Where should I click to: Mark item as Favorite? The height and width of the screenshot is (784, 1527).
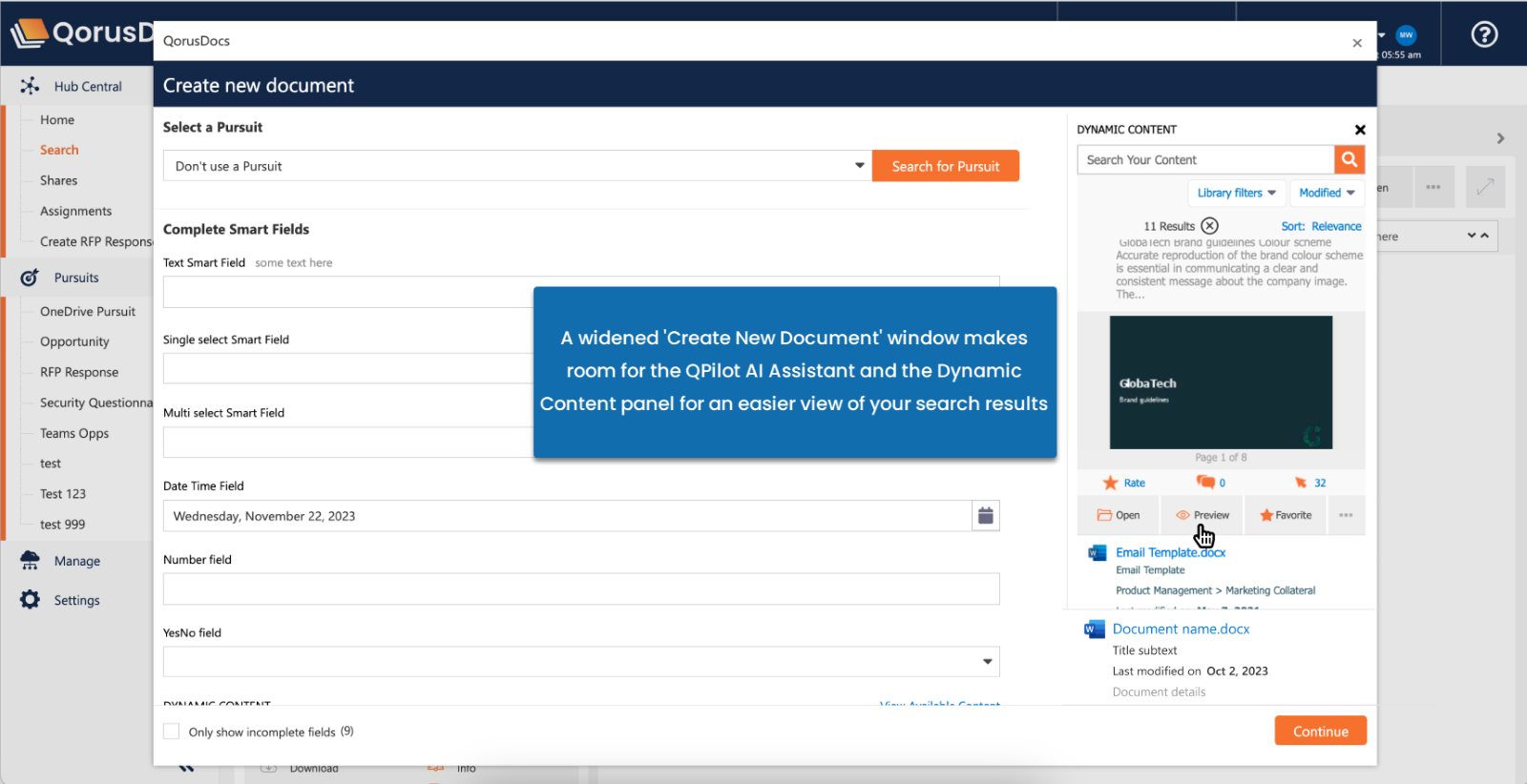point(1286,515)
